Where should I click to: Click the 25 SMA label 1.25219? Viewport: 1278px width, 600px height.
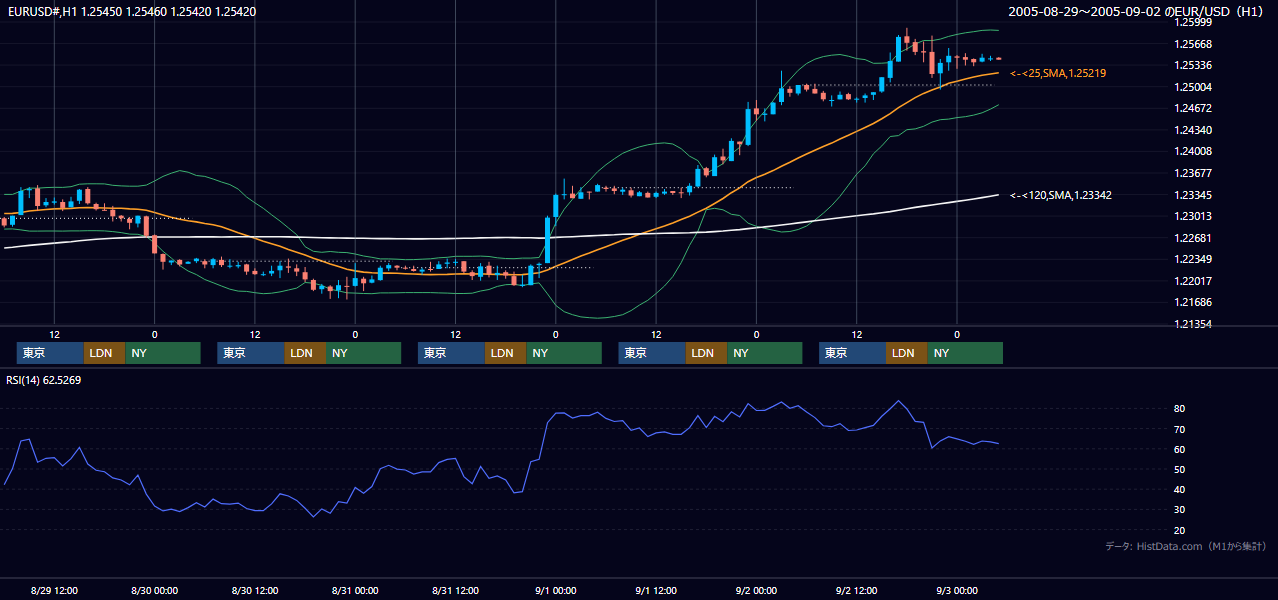point(1058,73)
